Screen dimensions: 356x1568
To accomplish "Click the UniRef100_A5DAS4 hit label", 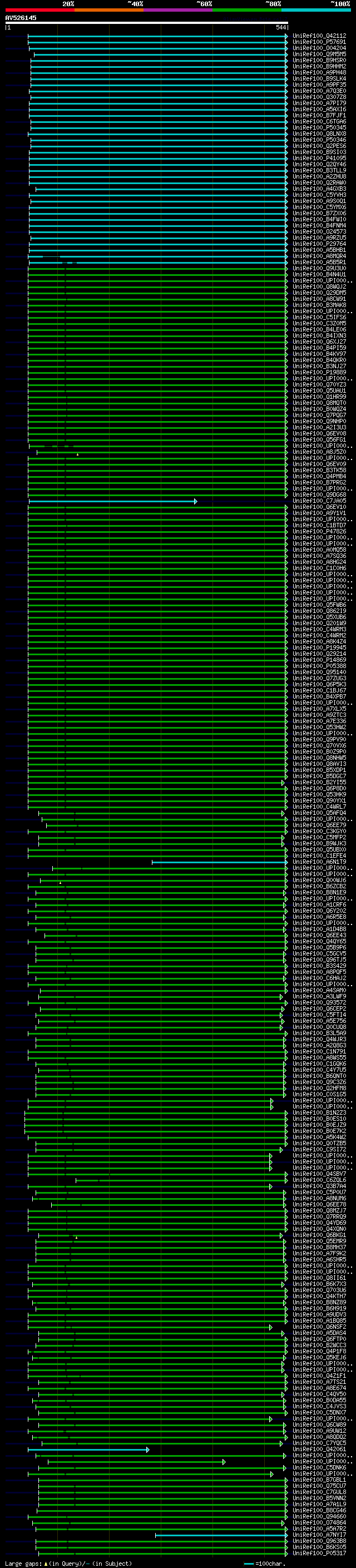I will point(319,1333).
